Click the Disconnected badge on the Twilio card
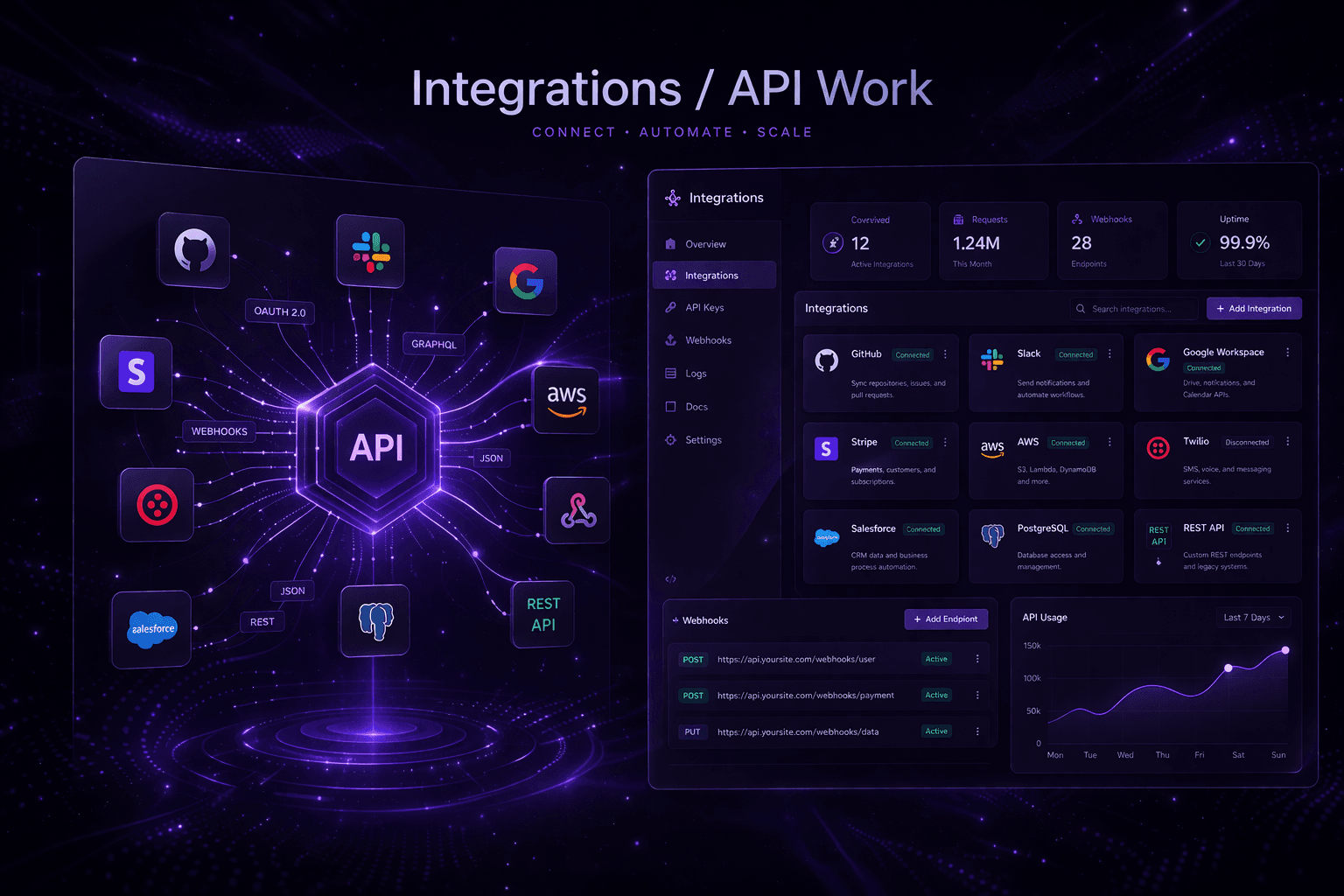 click(x=1247, y=442)
